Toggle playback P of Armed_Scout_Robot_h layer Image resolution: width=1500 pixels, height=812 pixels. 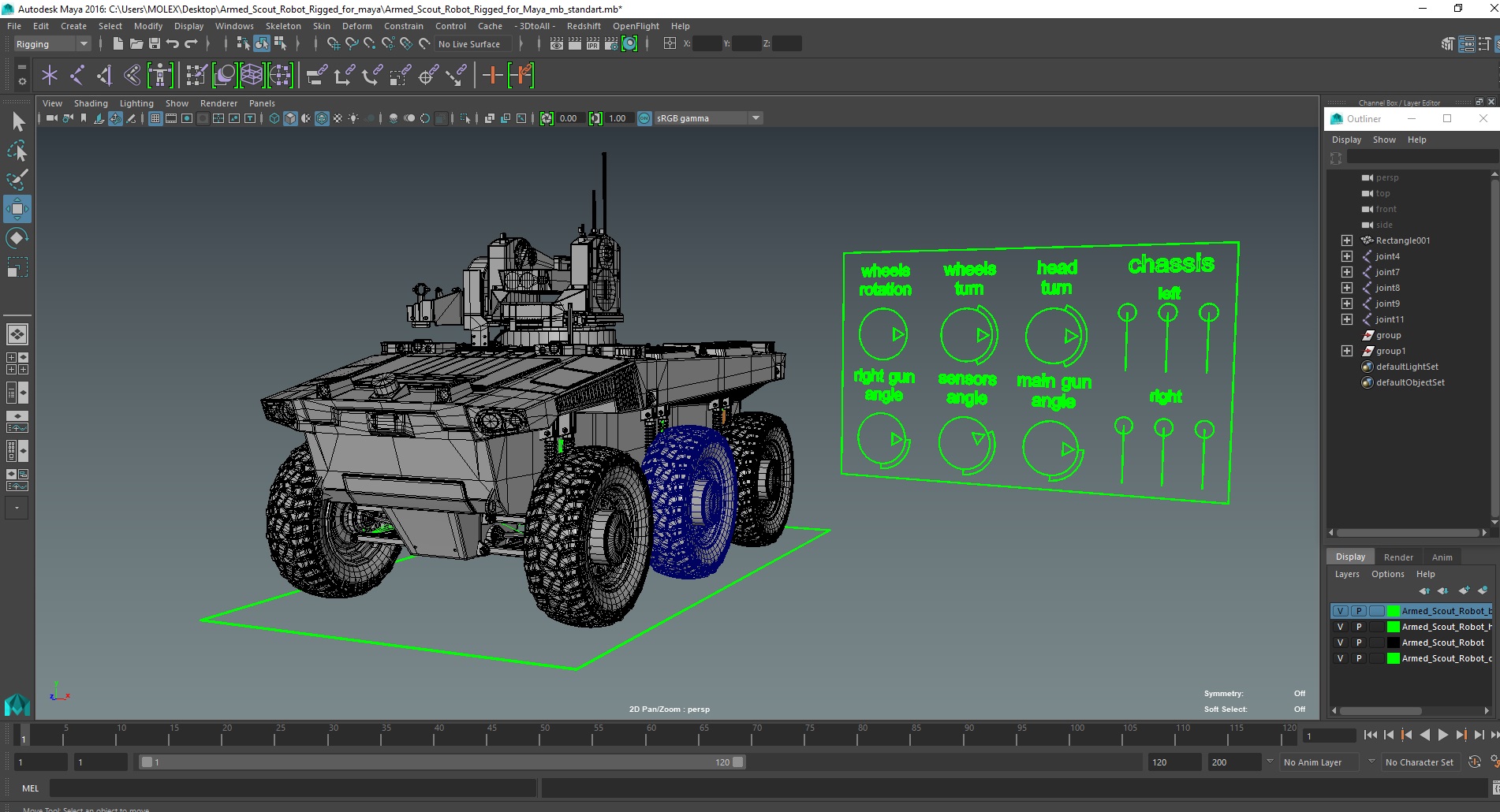pyautogui.click(x=1359, y=627)
